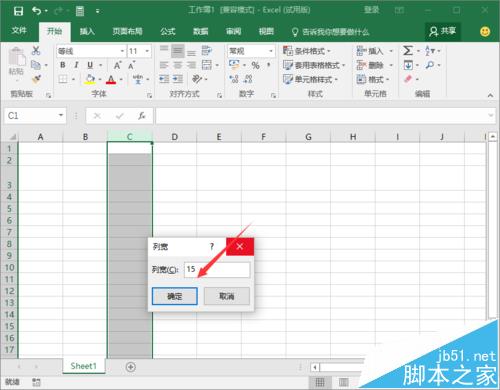Open the File tab
This screenshot has width=500, height=390.
pos(19,31)
